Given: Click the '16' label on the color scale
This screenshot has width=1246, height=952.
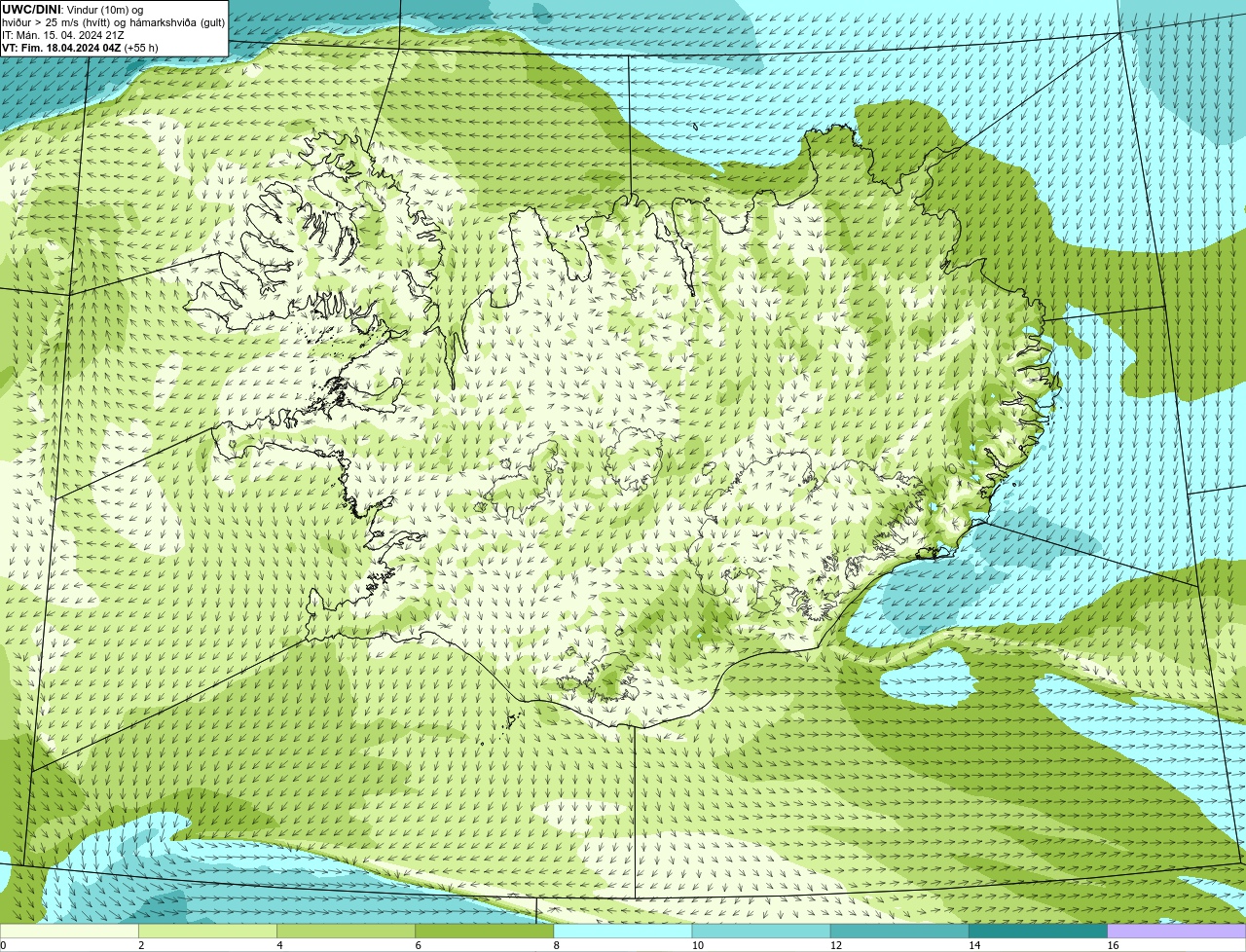Looking at the screenshot, I should [x=1112, y=945].
